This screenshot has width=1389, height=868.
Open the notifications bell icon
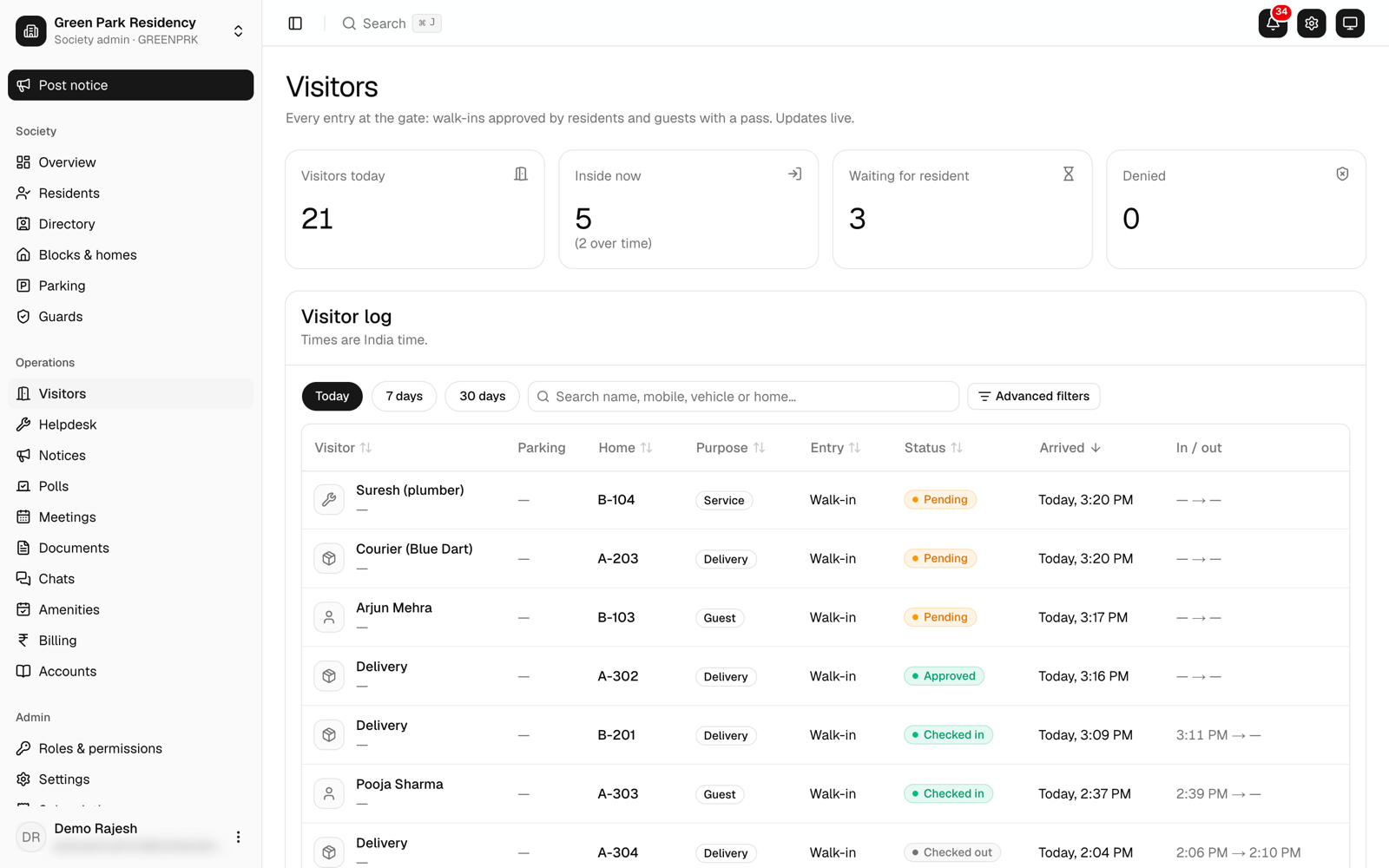pos(1273,23)
